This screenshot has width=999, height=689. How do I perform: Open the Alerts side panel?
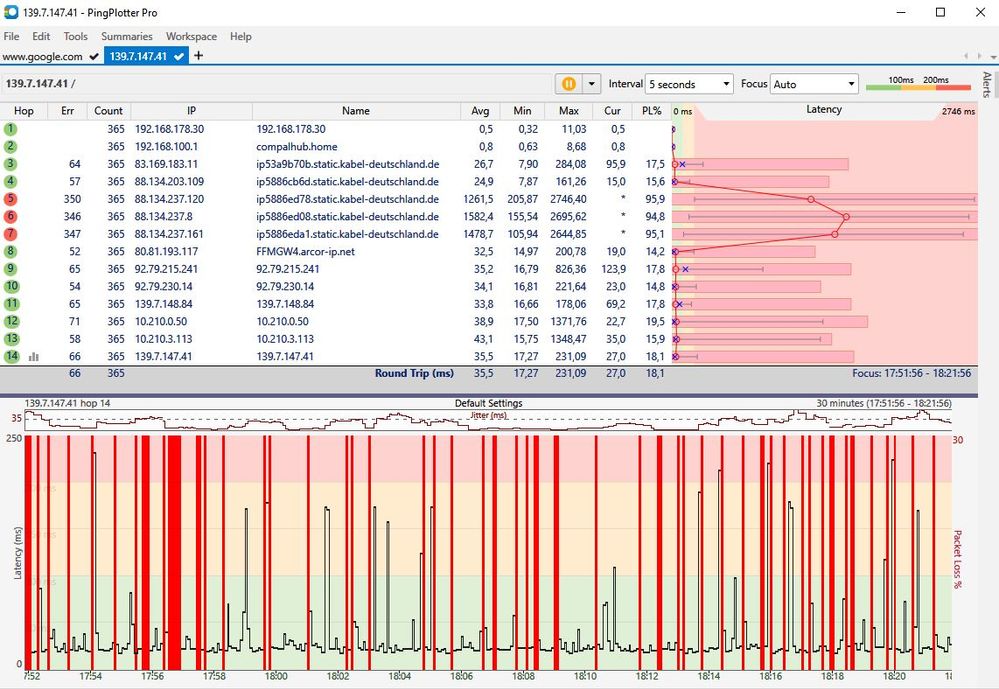987,84
